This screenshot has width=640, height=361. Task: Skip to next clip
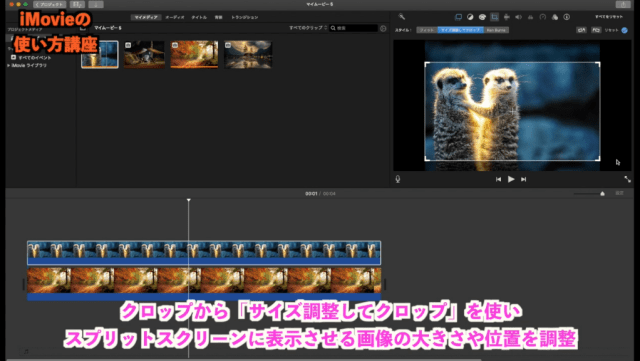tap(523, 179)
